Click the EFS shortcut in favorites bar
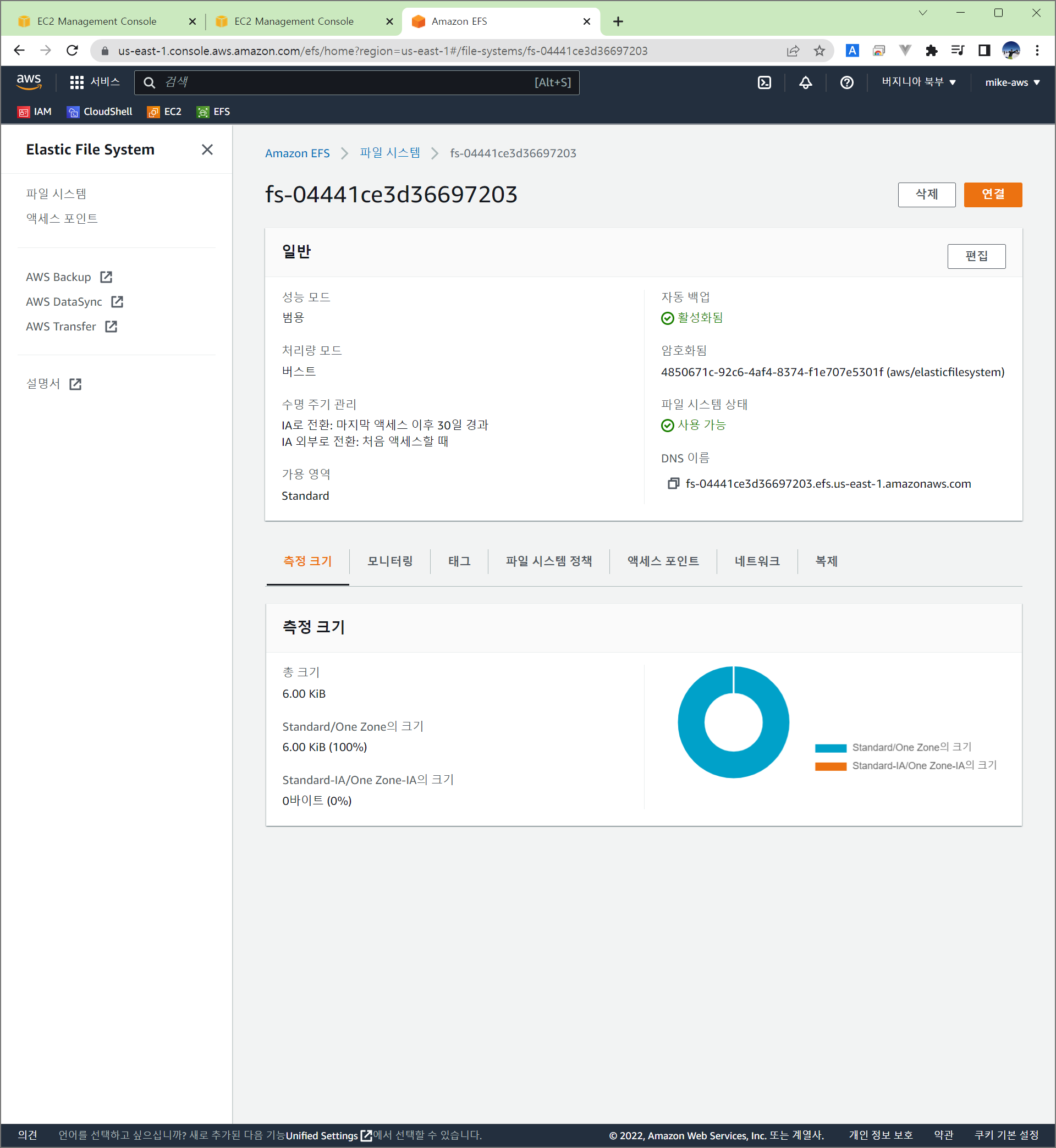The height and width of the screenshot is (1148, 1056). point(213,112)
